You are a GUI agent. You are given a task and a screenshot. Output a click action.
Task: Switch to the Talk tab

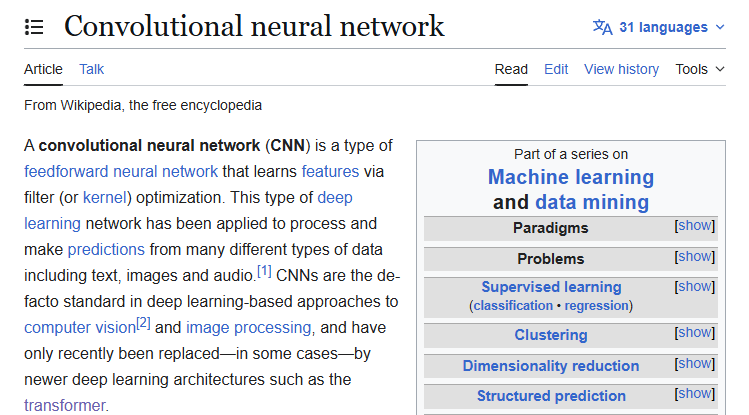coord(92,69)
